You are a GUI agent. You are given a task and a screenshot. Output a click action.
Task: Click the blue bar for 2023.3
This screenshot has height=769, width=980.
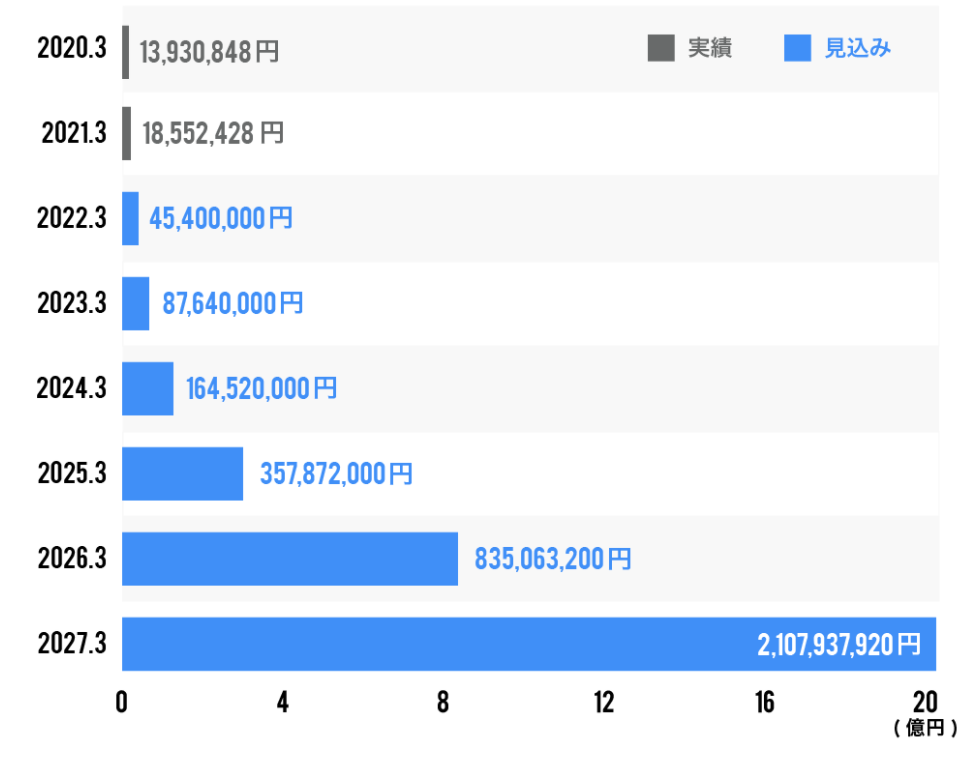pyautogui.click(x=136, y=303)
